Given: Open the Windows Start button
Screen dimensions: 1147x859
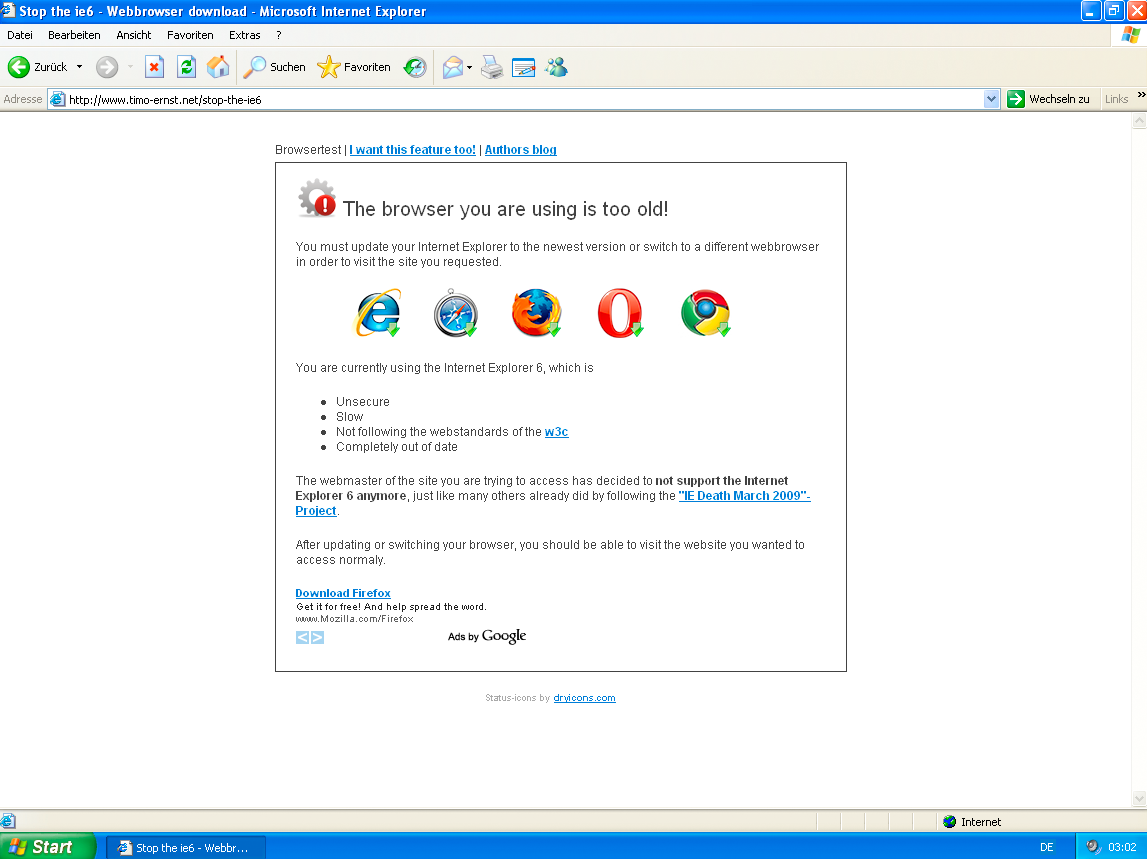Looking at the screenshot, I should click(x=47, y=847).
